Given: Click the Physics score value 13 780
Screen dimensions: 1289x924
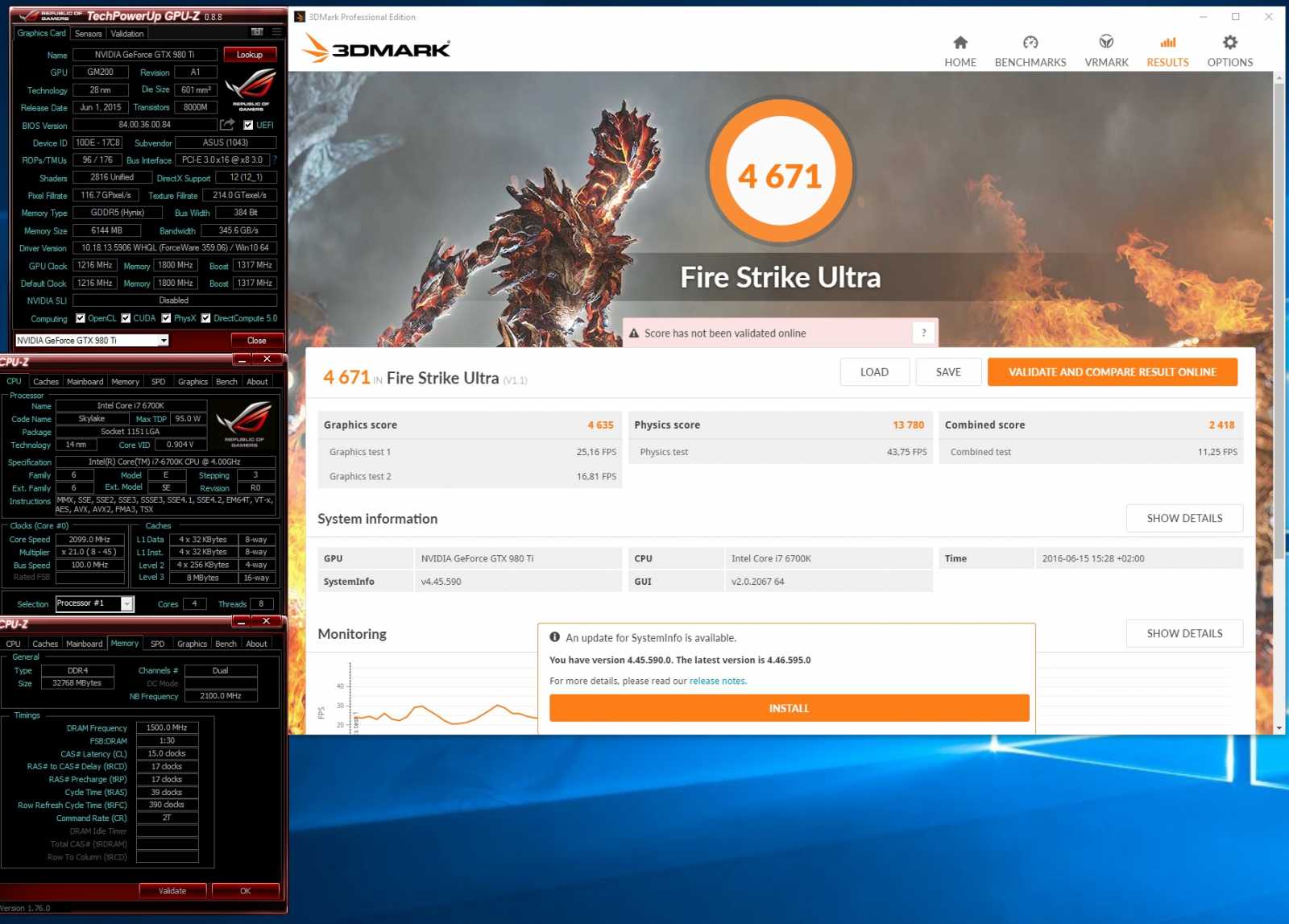Looking at the screenshot, I should [909, 425].
